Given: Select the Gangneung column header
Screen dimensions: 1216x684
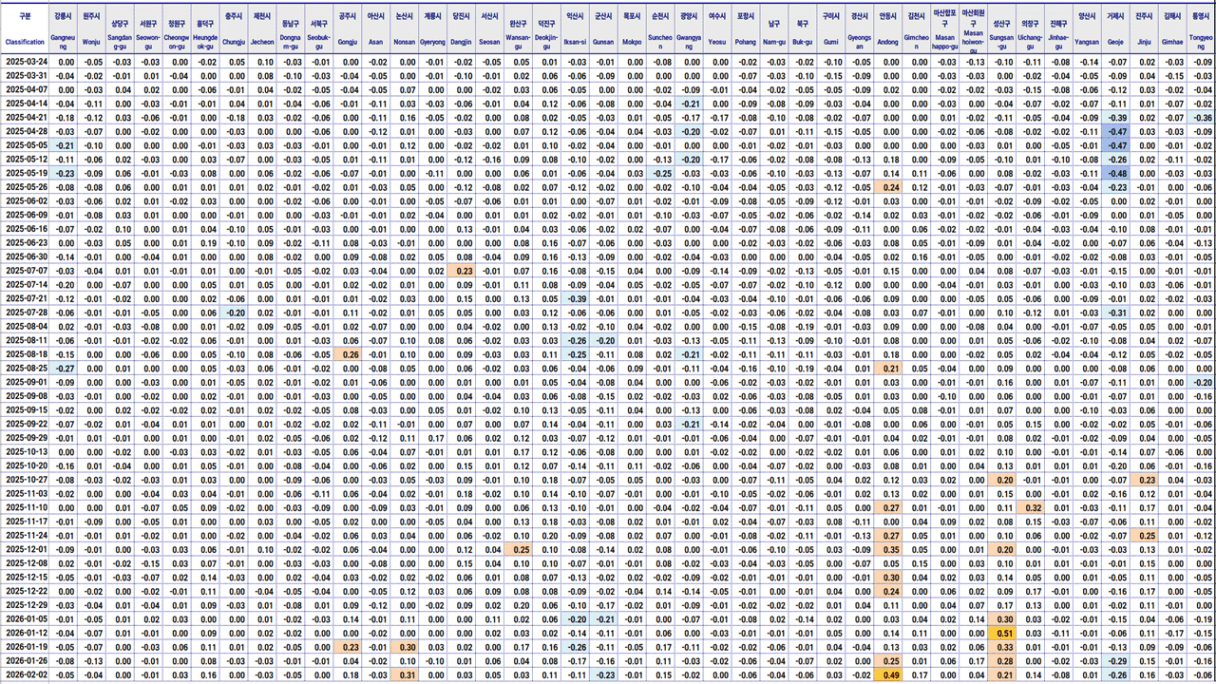Looking at the screenshot, I should [64, 30].
